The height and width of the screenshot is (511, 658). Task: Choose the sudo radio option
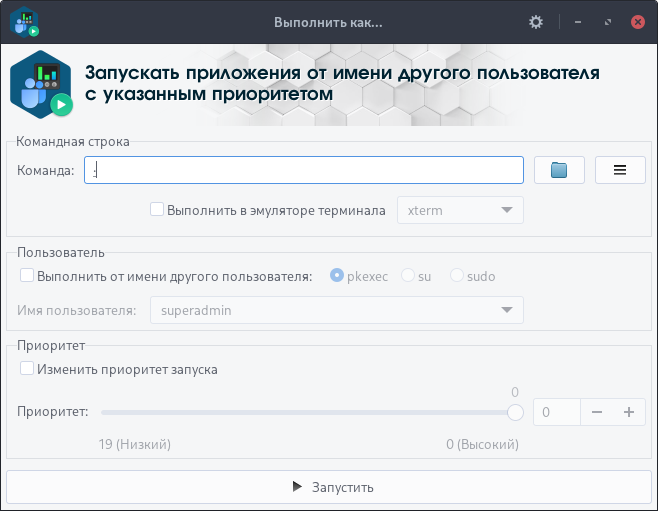tap(457, 276)
